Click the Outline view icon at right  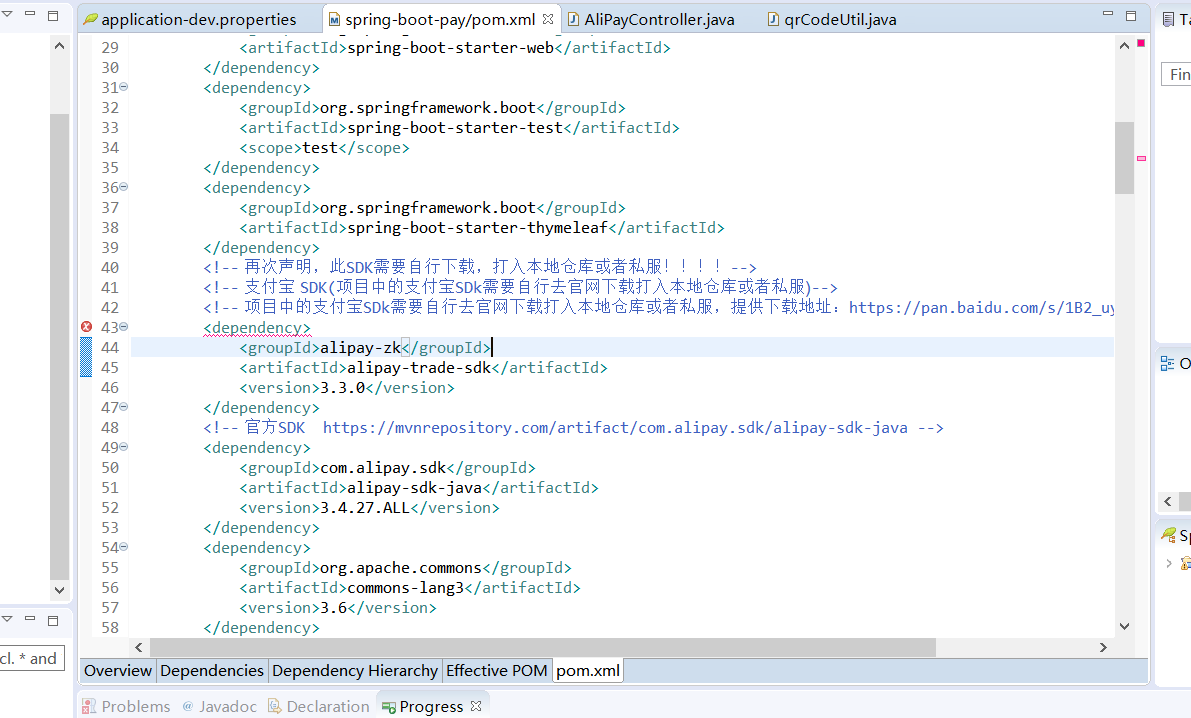click(1167, 364)
